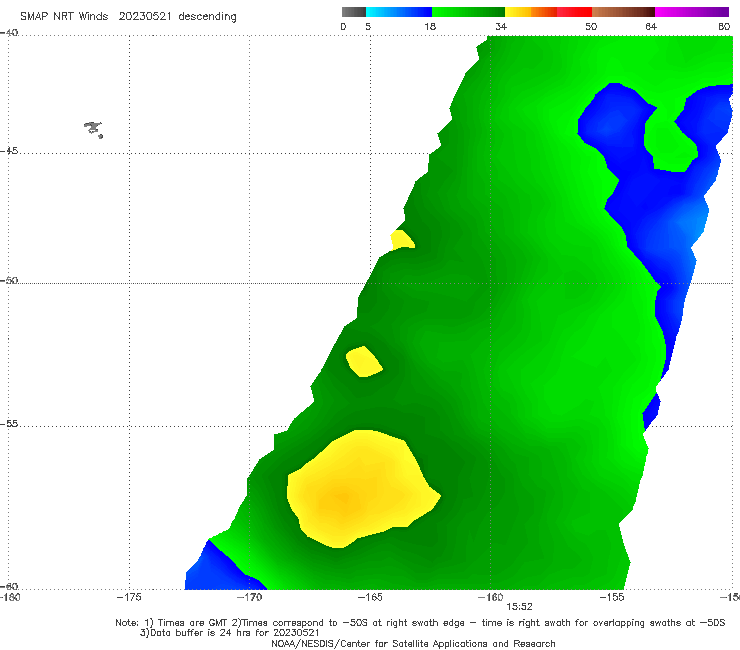Click the "Times are GMT" note line
Image resolution: width=740 pixels, height=650 pixels.
click(x=420, y=623)
